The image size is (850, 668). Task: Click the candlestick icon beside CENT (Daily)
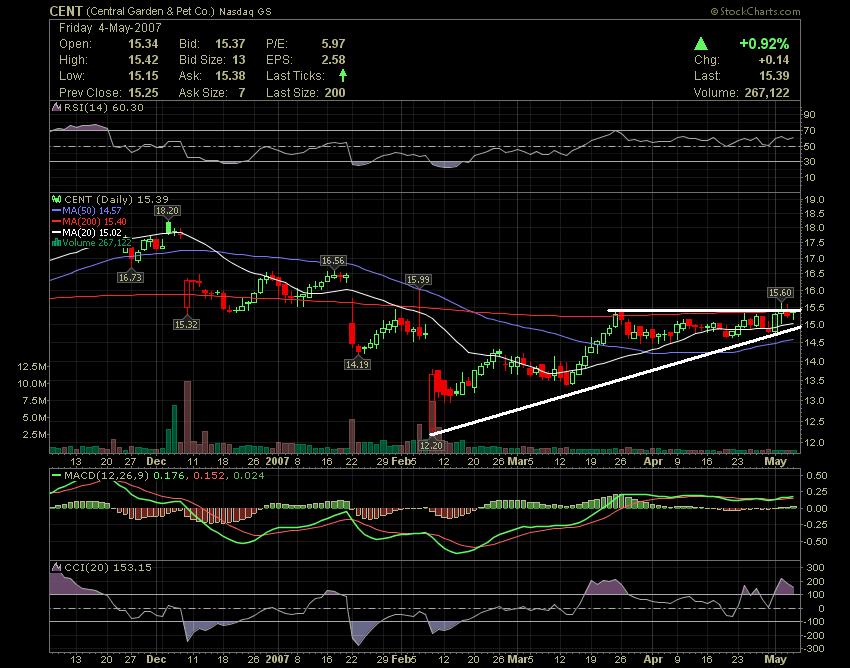[56, 200]
